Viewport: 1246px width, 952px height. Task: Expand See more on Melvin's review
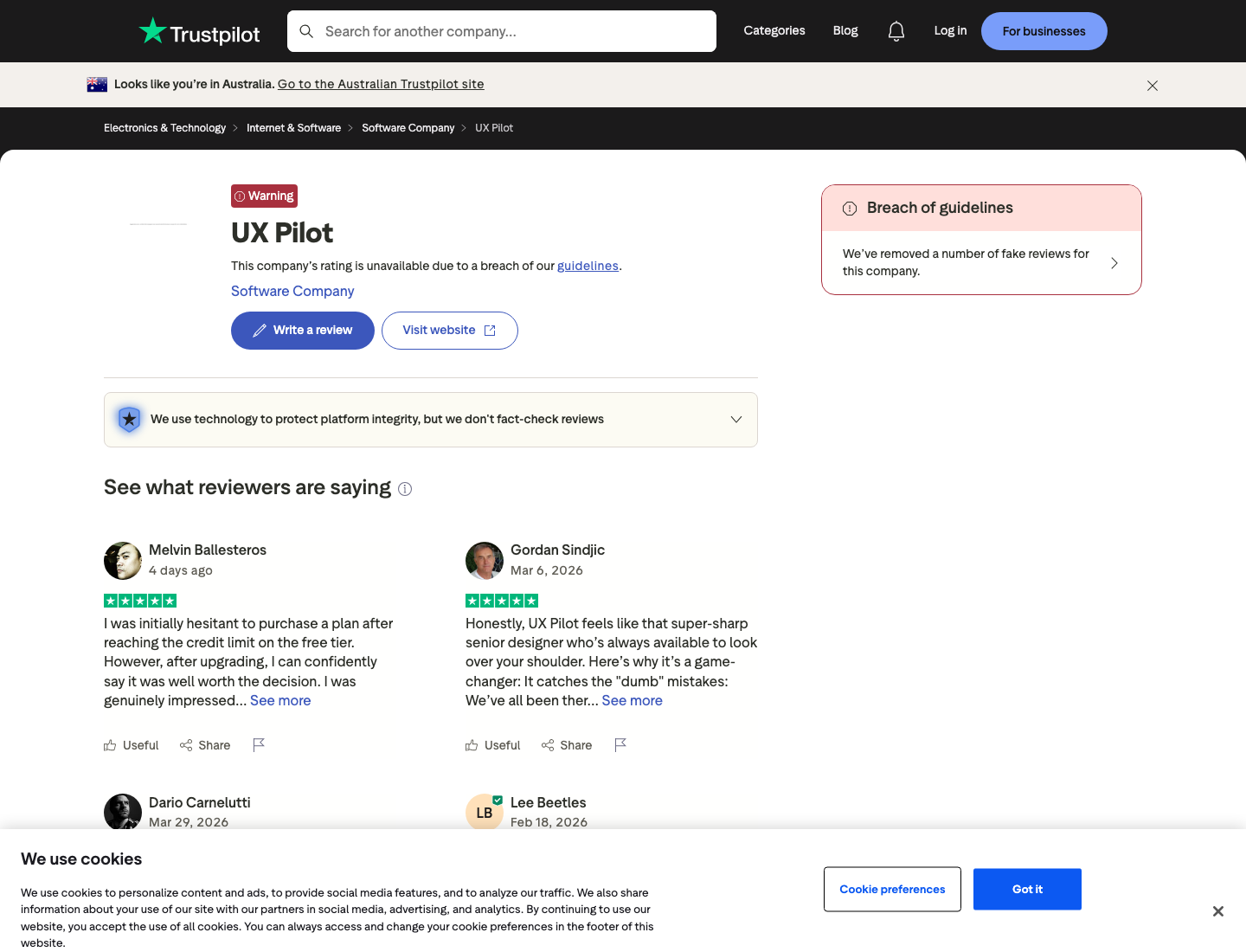tap(280, 701)
